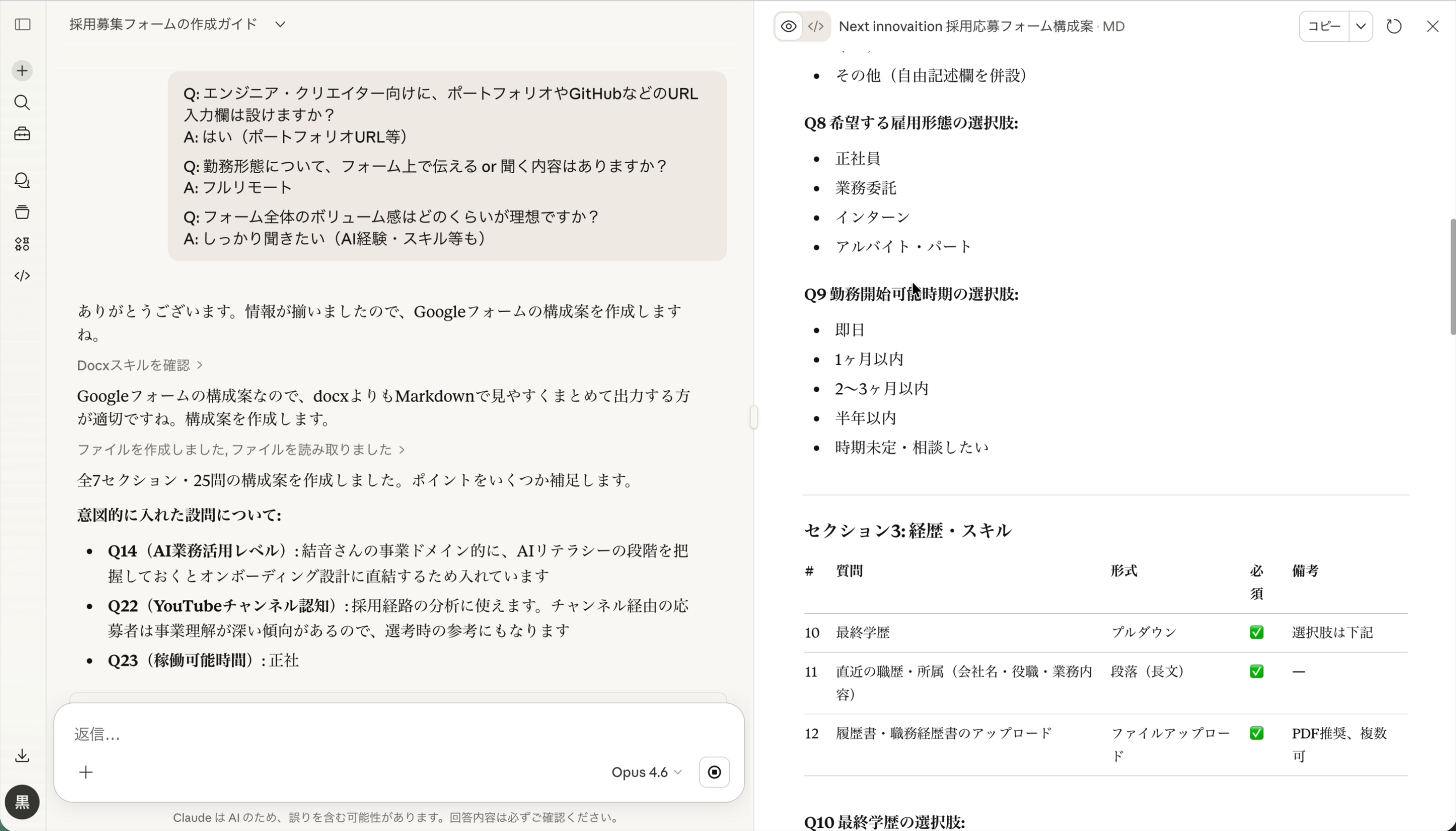This screenshot has width=1456, height=831.
Task: Open projects via the briefcase icon
Action: pos(22,134)
